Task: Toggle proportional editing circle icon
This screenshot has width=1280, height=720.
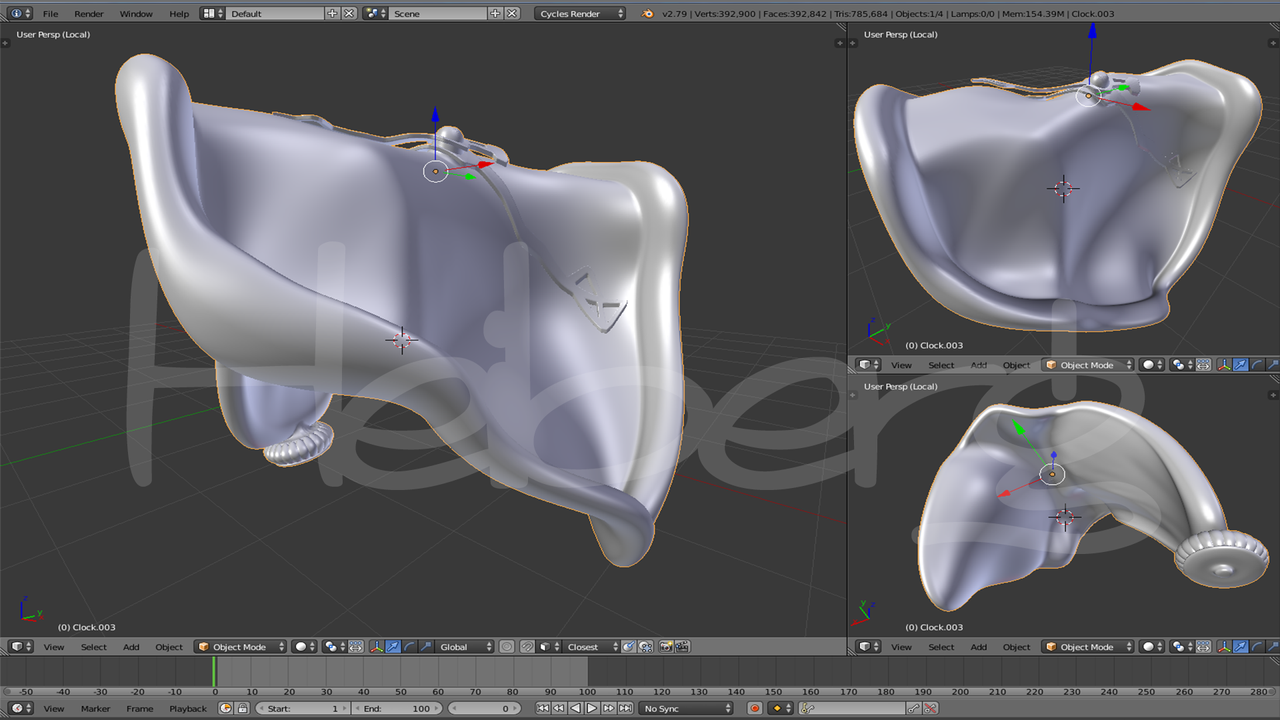Action: [507, 647]
